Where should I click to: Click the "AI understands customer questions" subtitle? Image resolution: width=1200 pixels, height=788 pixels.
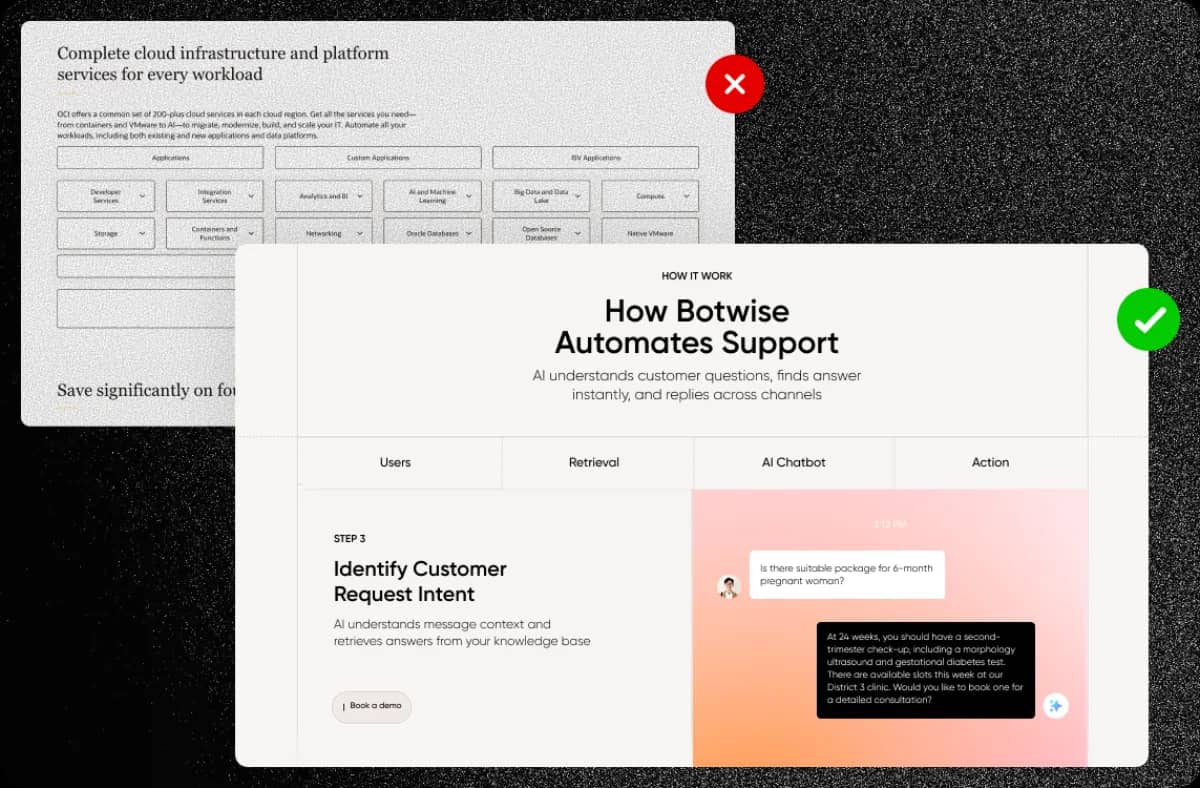[x=697, y=385]
